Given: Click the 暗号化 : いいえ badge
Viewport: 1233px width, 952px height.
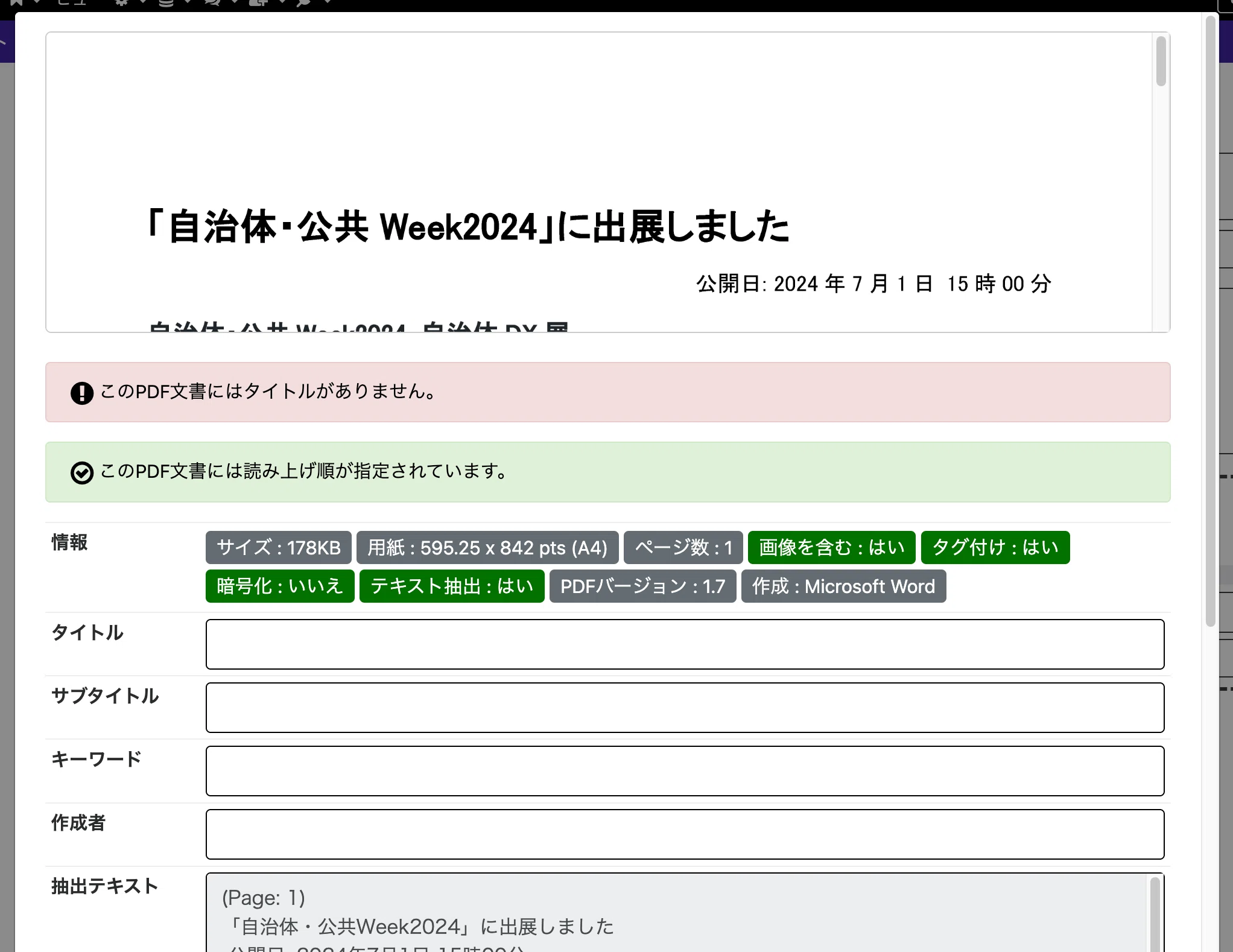Looking at the screenshot, I should (x=280, y=586).
